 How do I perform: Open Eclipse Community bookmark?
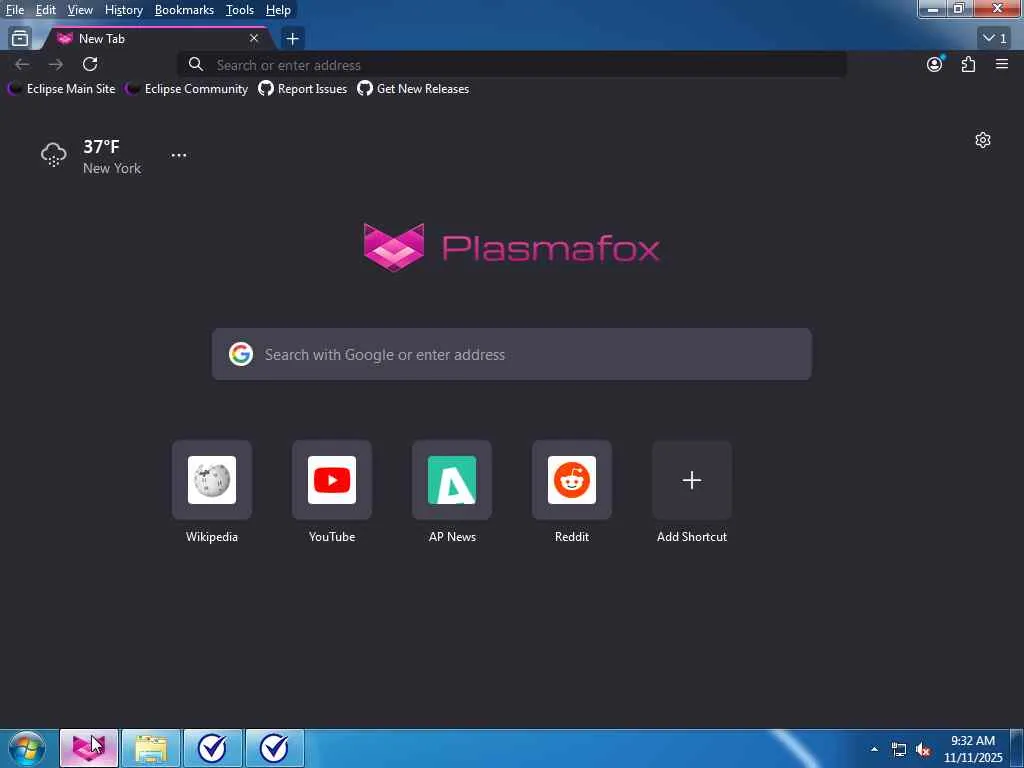coord(187,89)
